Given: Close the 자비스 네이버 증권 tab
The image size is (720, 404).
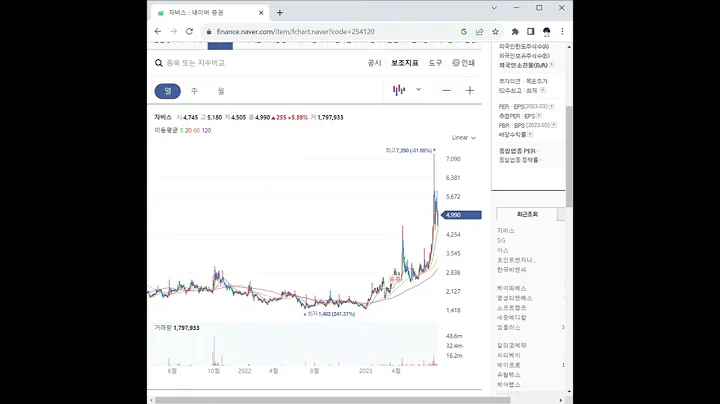Looking at the screenshot, I should (x=261, y=13).
